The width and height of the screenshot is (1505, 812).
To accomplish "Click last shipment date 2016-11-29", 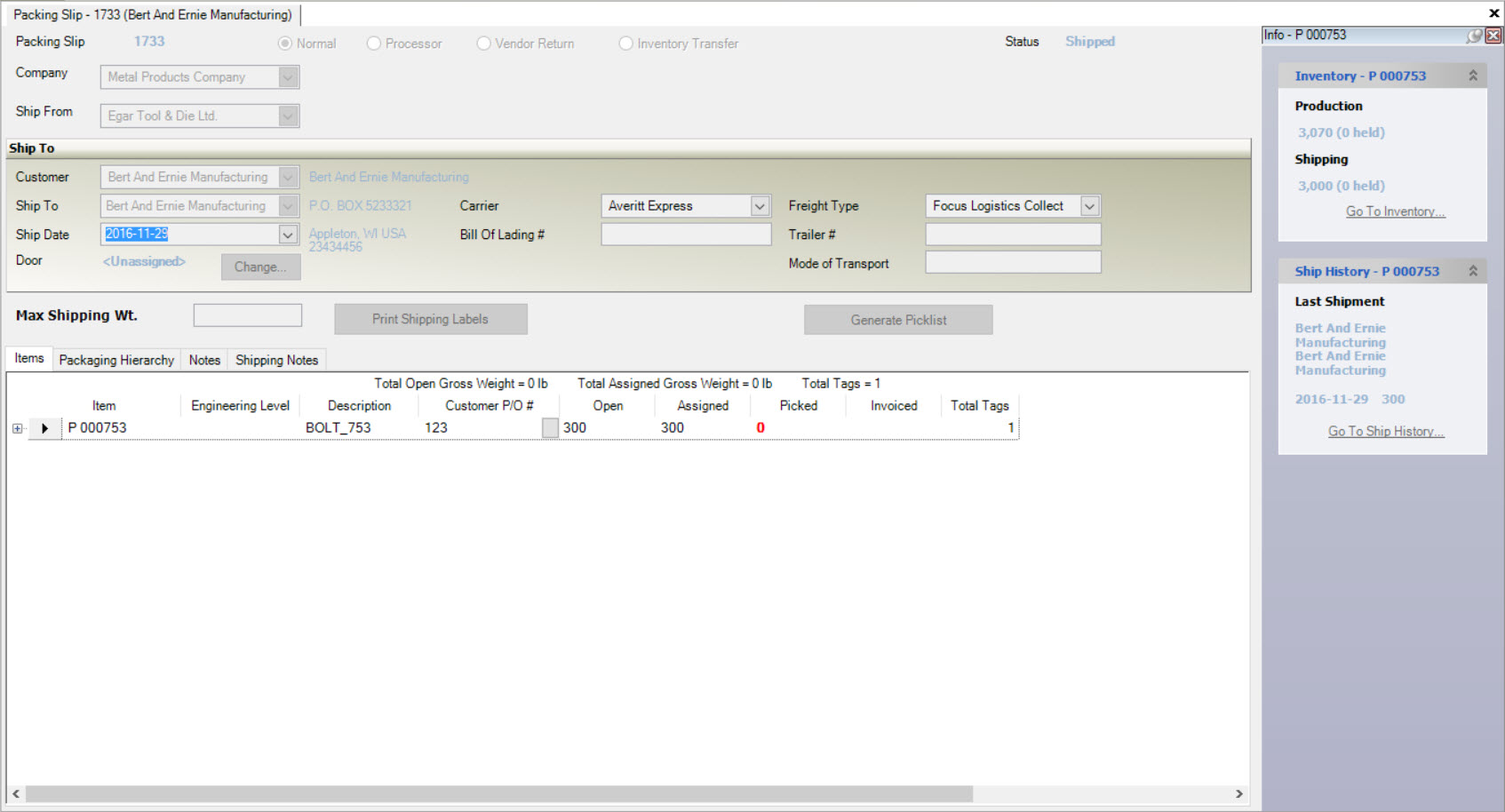I will click(1331, 400).
